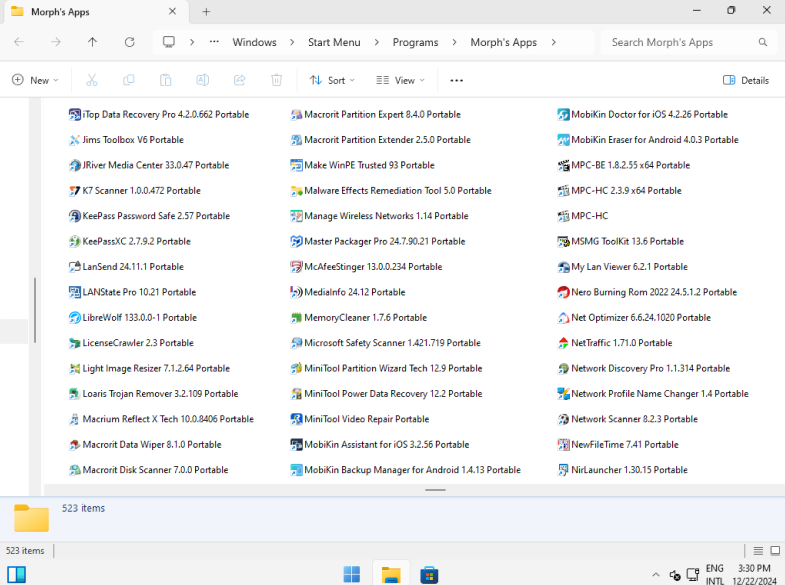The image size is (785, 585).
Task: Open the Sort options dropdown
Action: [332, 80]
